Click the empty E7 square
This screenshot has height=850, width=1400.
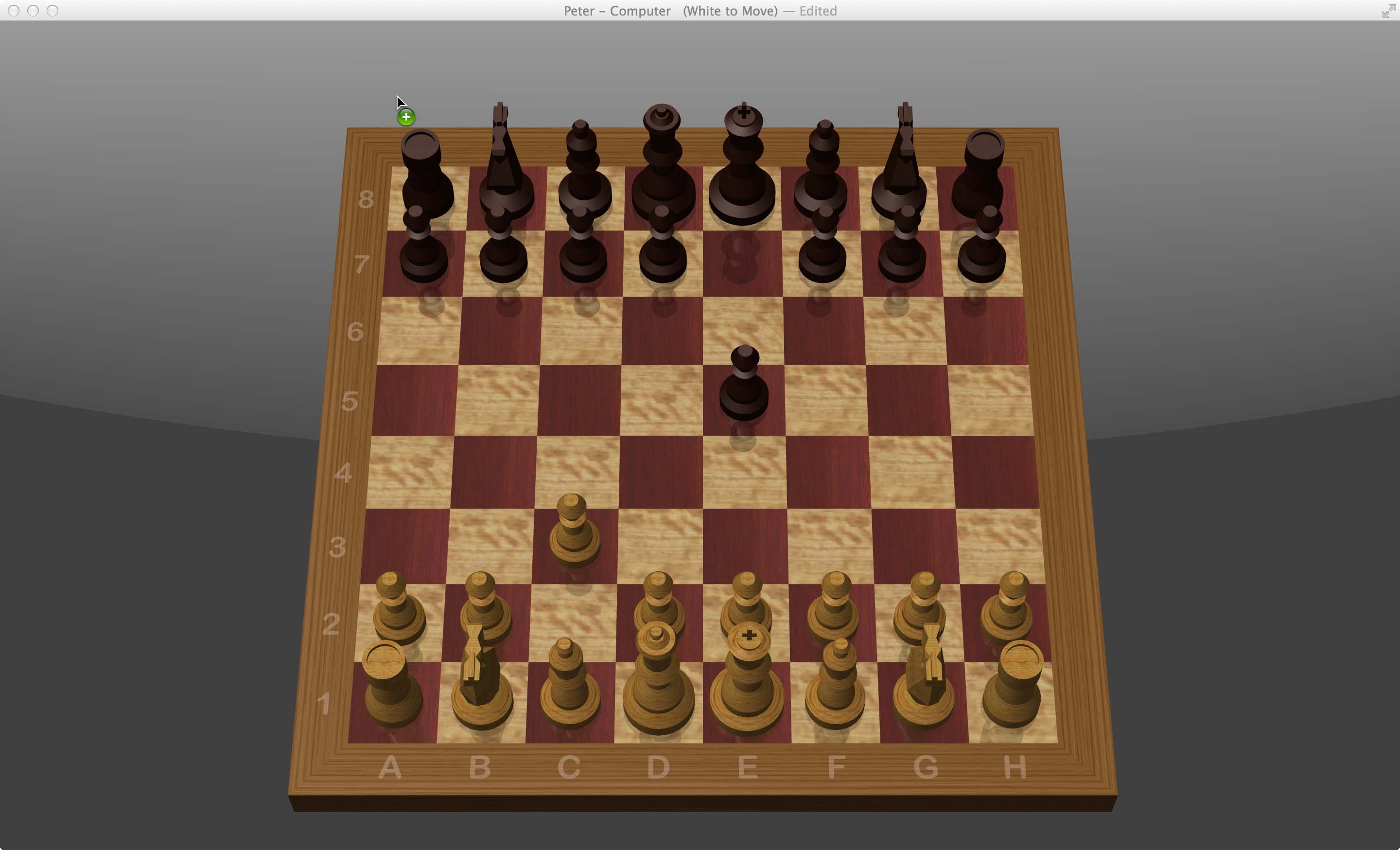coord(743,264)
